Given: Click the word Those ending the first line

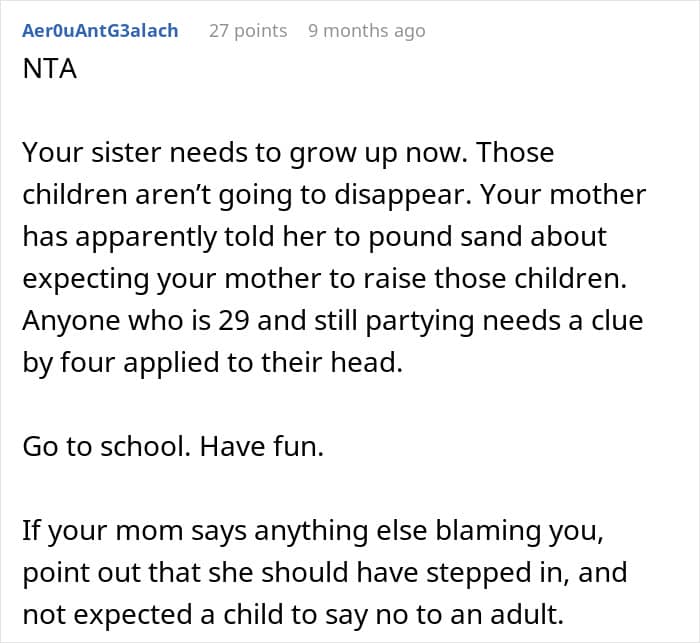Looking at the screenshot, I should (x=515, y=153).
